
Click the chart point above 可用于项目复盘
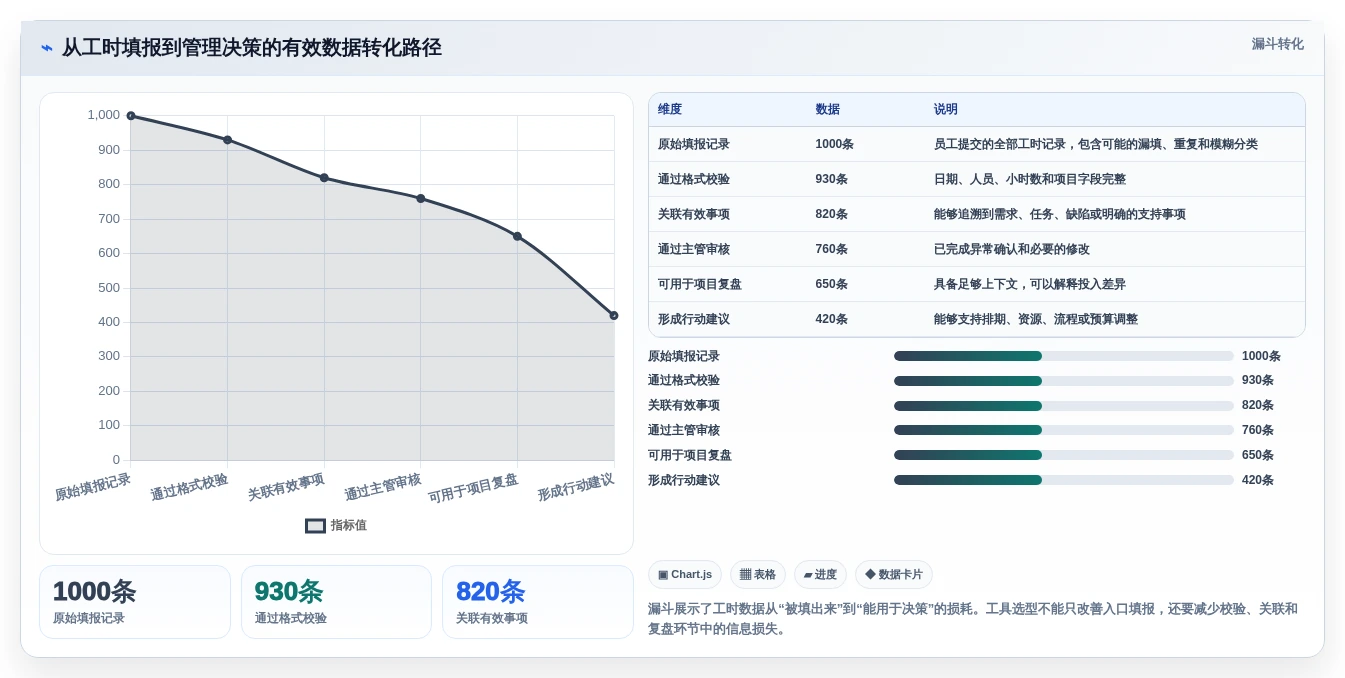pyautogui.click(x=517, y=236)
